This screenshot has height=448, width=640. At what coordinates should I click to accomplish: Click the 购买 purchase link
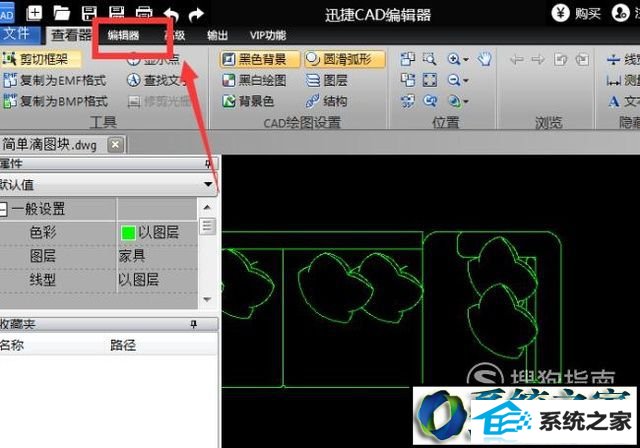coord(588,14)
